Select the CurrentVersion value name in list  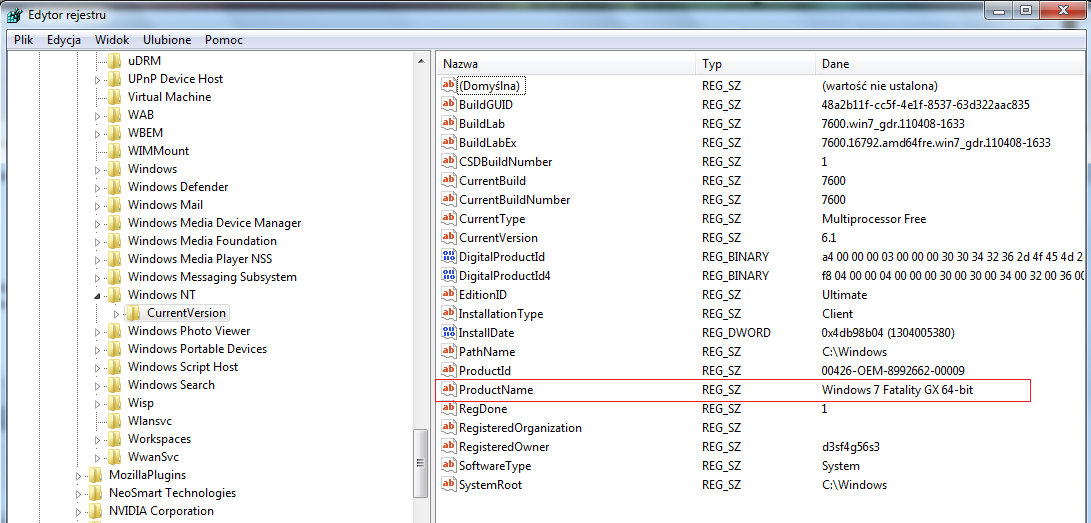coord(498,238)
